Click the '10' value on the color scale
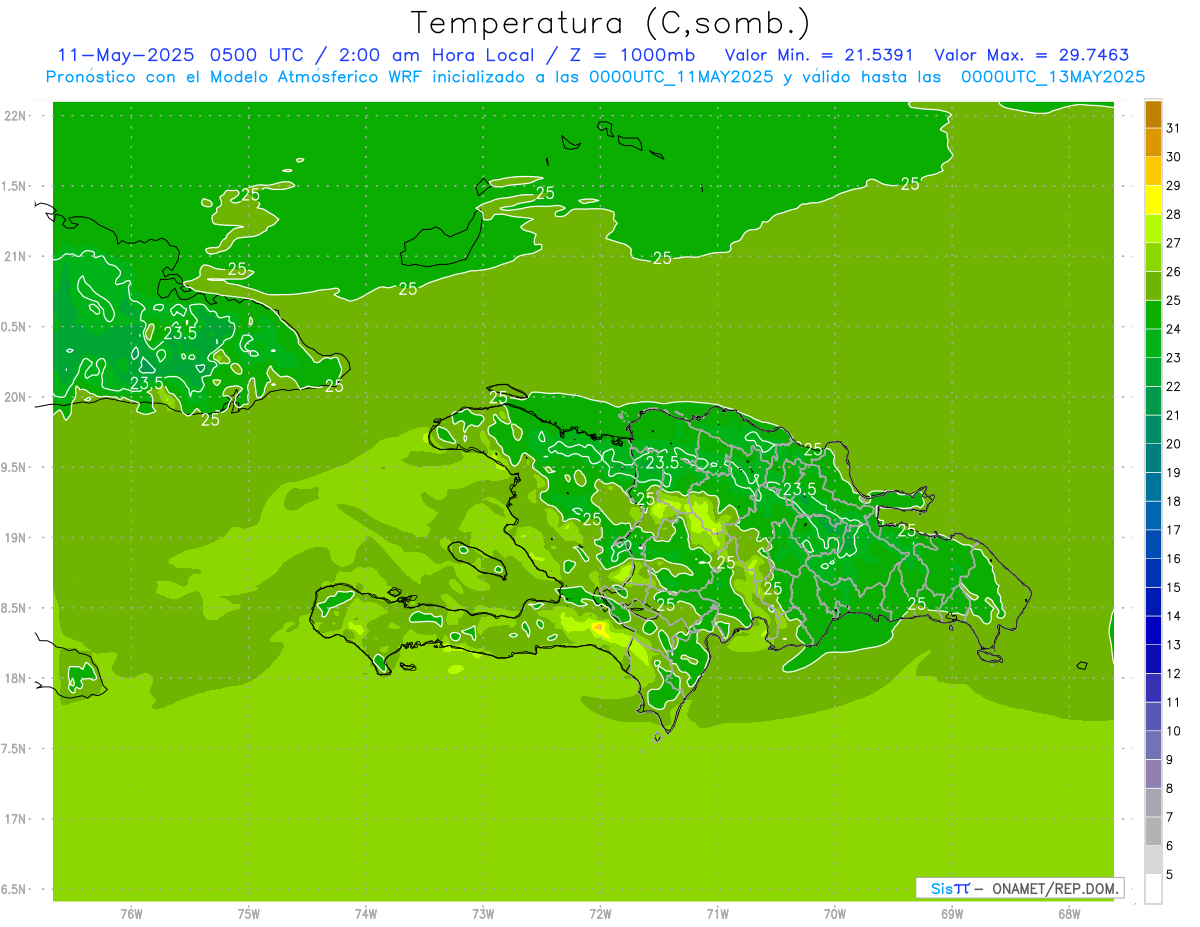The image size is (1200, 927). pos(1174,731)
